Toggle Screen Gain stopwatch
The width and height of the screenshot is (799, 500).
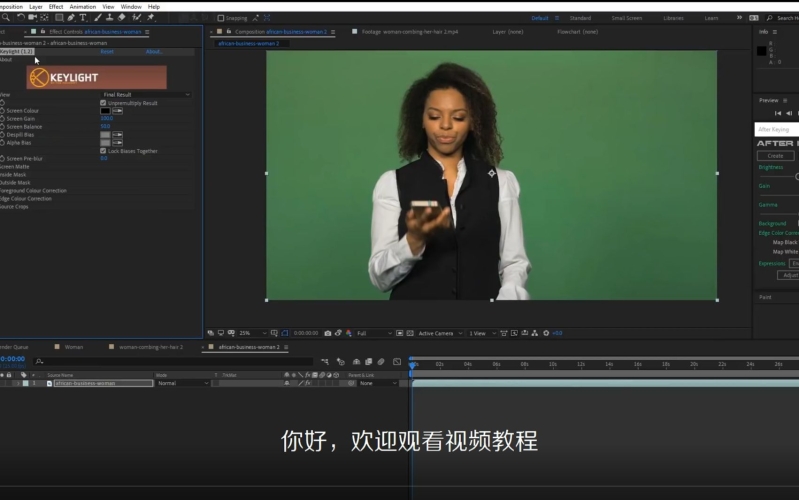point(3,119)
